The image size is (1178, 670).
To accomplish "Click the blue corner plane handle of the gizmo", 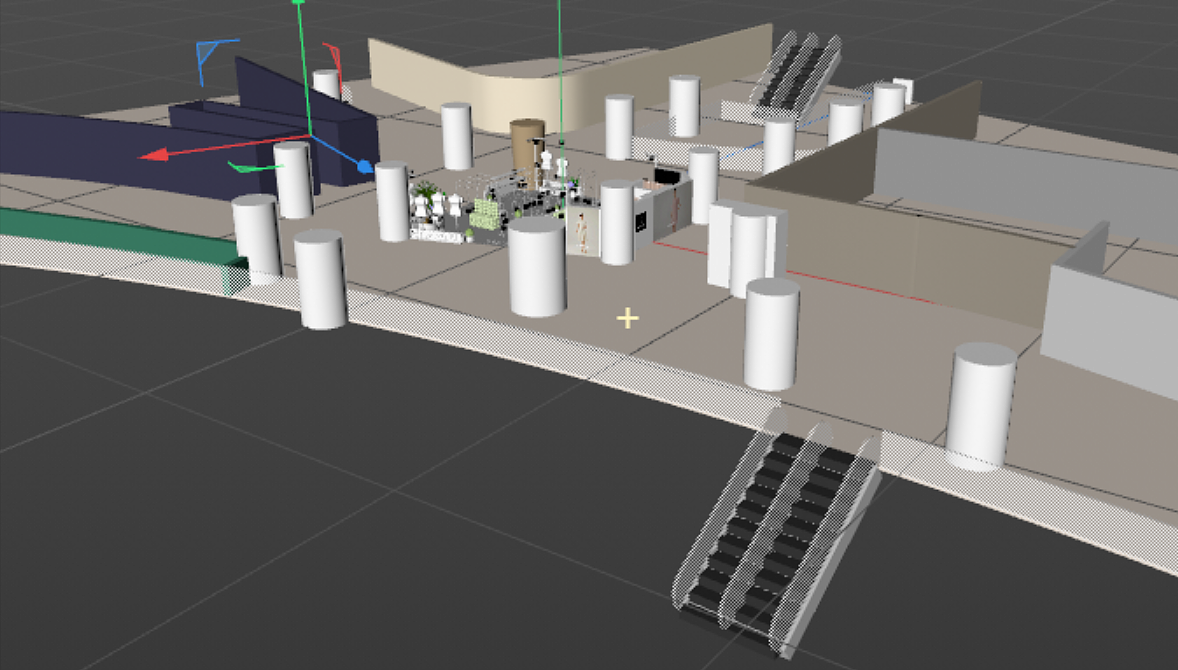I will point(213,58).
